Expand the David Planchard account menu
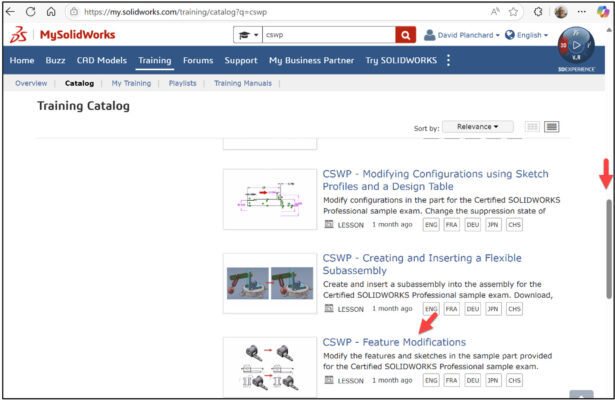The width and height of the screenshot is (615, 400). point(462,35)
